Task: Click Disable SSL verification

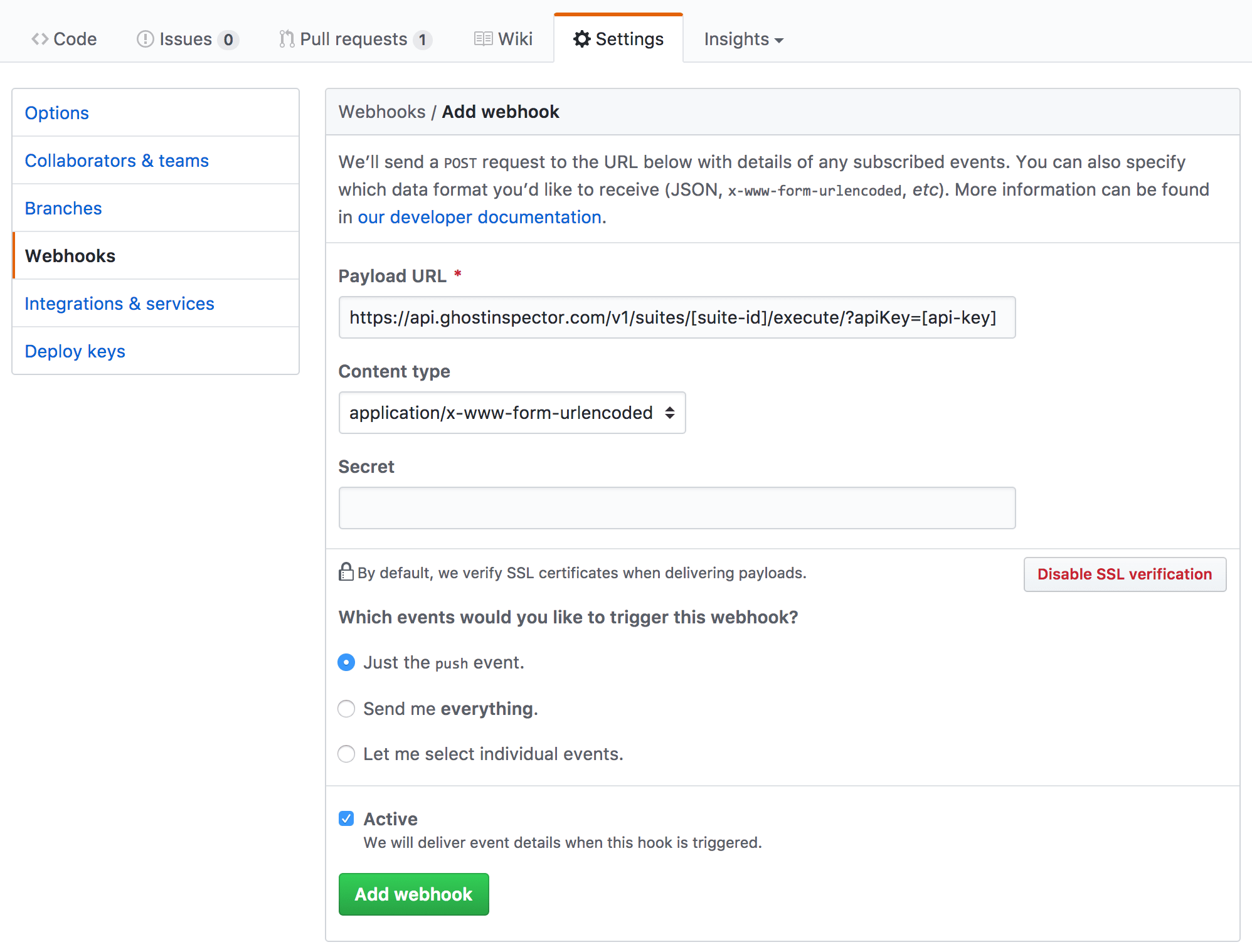Action: [x=1124, y=574]
